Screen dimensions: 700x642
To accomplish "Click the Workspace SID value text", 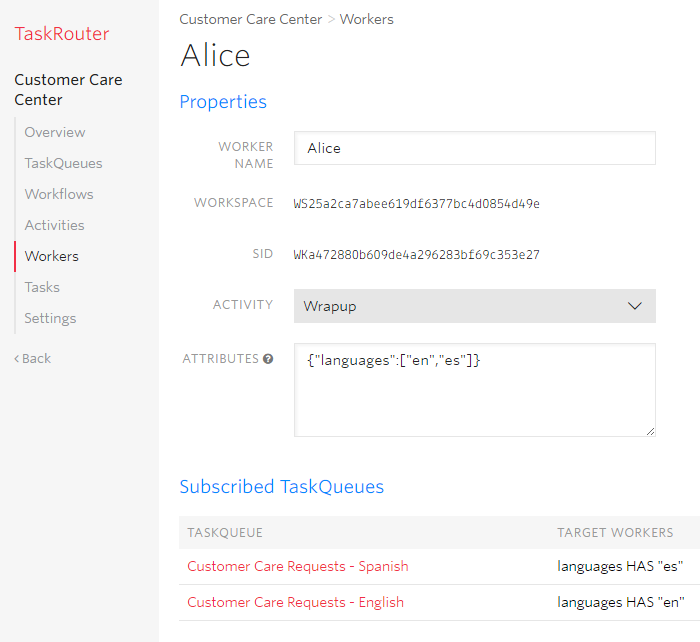I will pos(417,204).
